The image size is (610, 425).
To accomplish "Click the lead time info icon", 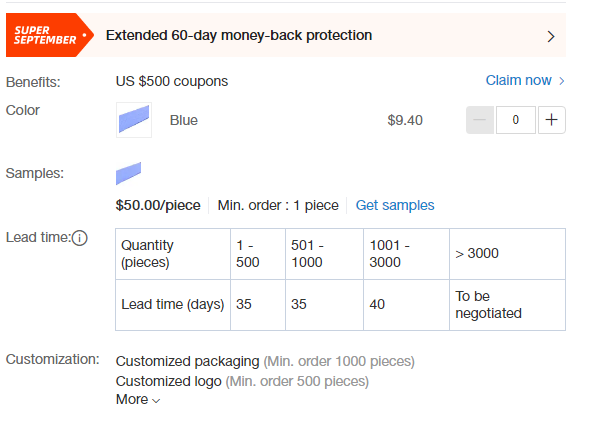I will coord(80,238).
